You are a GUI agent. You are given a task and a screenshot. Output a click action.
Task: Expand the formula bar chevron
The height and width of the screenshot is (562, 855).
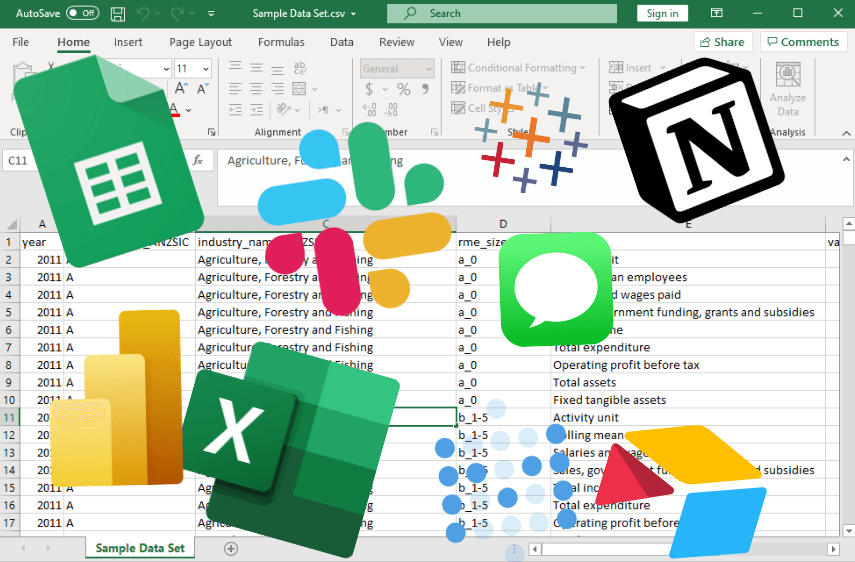tap(846, 159)
